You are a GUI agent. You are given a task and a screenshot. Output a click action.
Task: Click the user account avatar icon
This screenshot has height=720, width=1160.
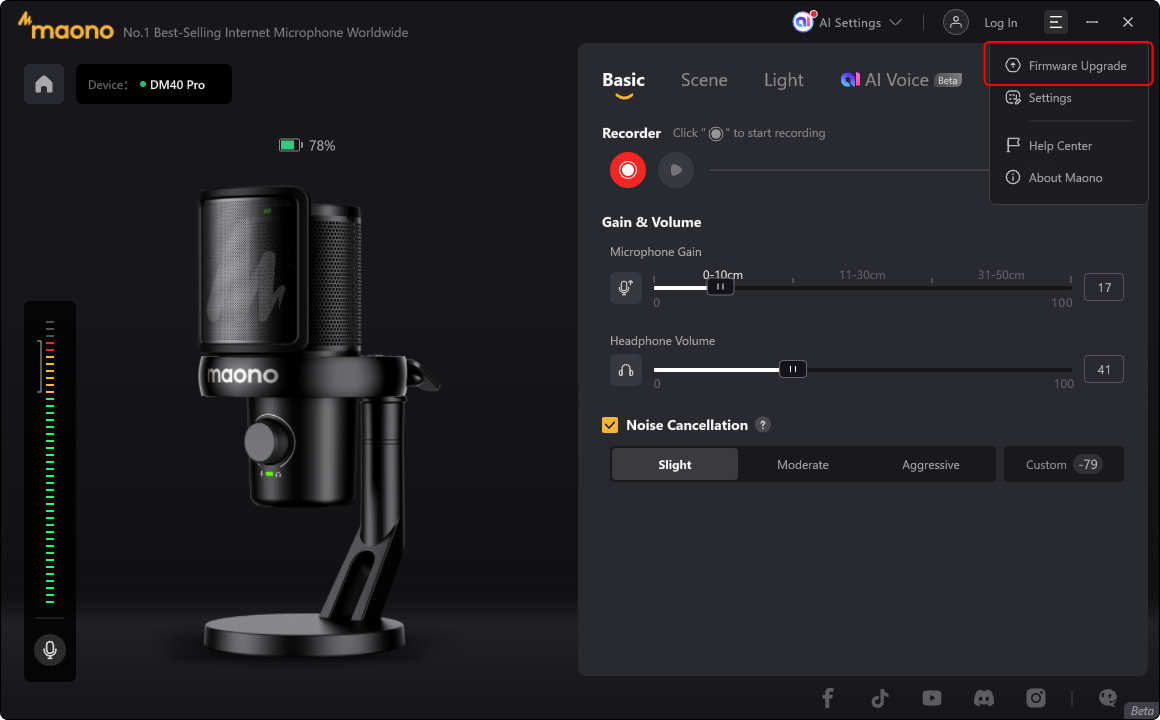956,22
